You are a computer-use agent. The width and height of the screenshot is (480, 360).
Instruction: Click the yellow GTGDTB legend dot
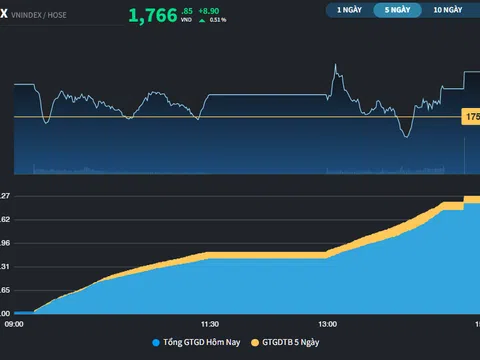click(255, 343)
